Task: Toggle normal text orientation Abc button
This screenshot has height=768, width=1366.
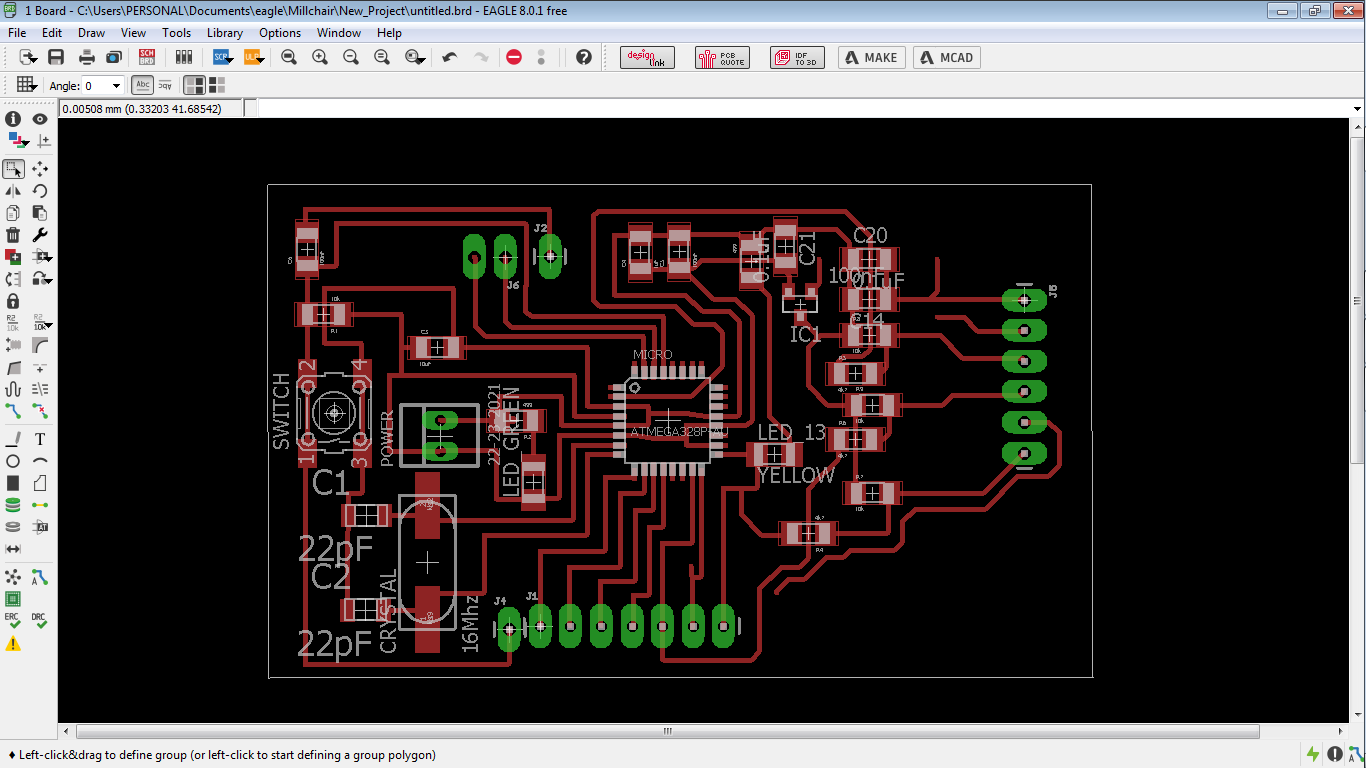Action: 143,85
